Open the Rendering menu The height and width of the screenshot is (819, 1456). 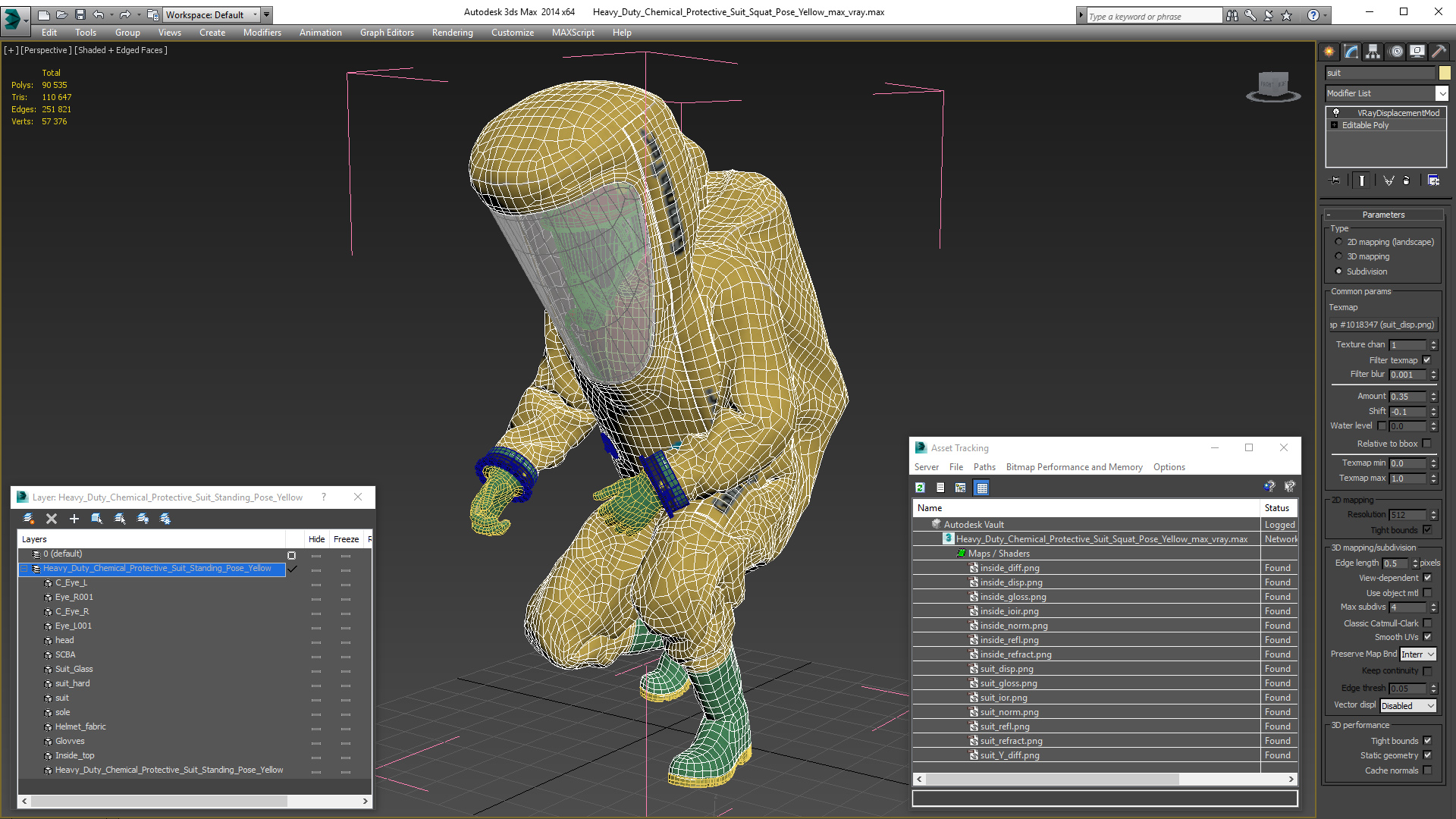click(x=452, y=33)
